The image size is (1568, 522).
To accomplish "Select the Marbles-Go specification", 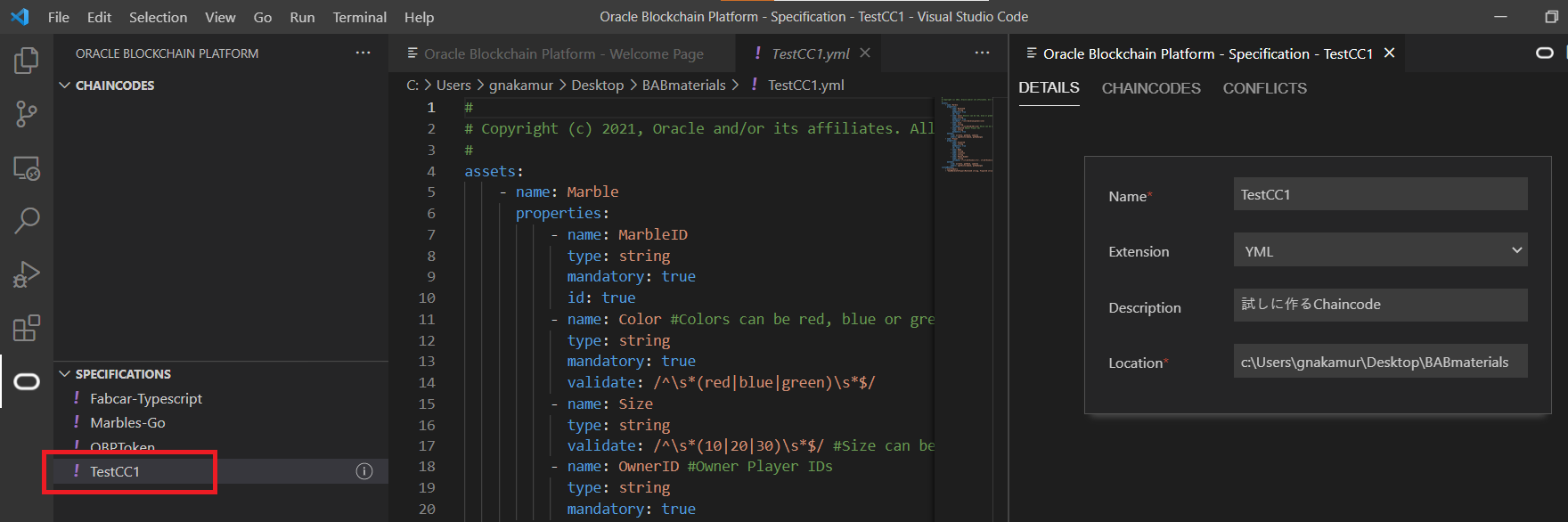I will [221, 422].
